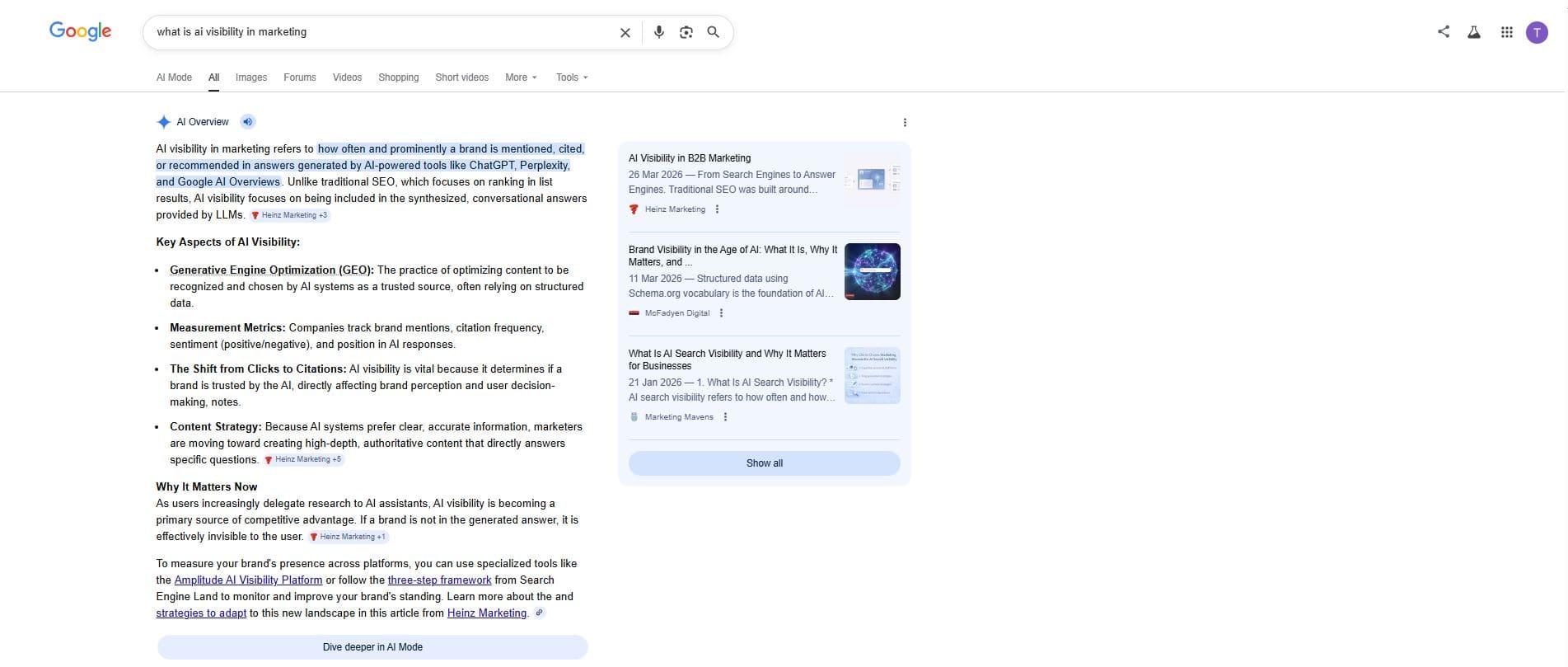Open Search Labs flask icon
The height and width of the screenshot is (667, 1568).
[1474, 32]
